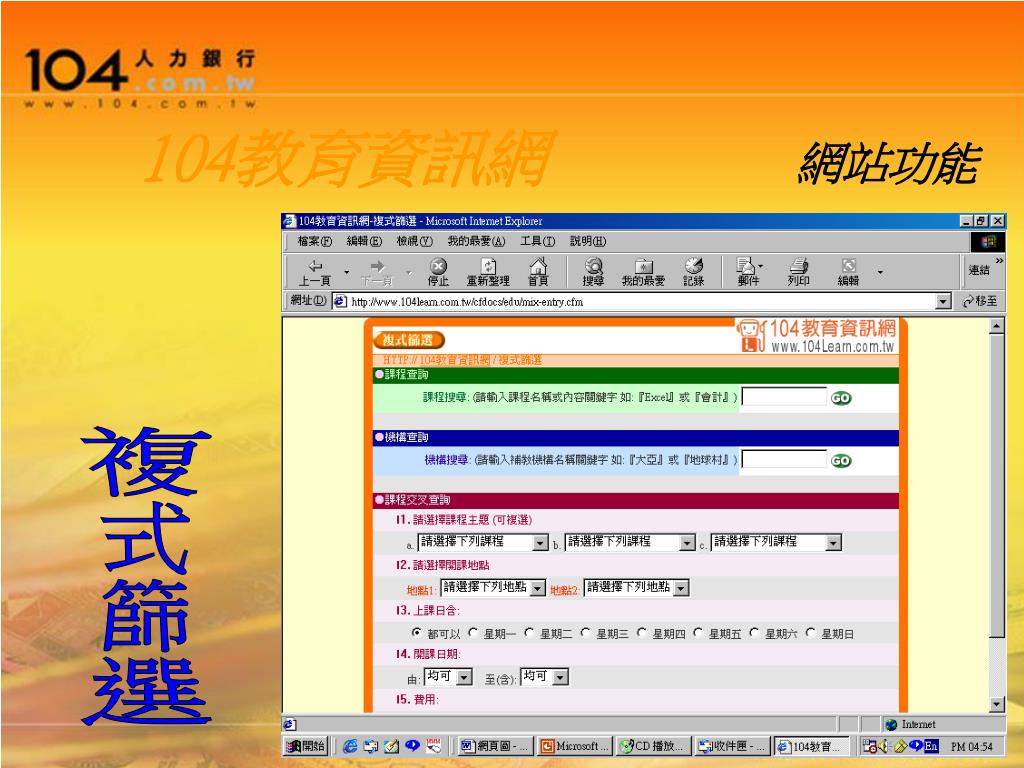Click the 停止 (stop) toolbar icon
Screen dimensions: 1024x768
pyautogui.click(x=438, y=272)
